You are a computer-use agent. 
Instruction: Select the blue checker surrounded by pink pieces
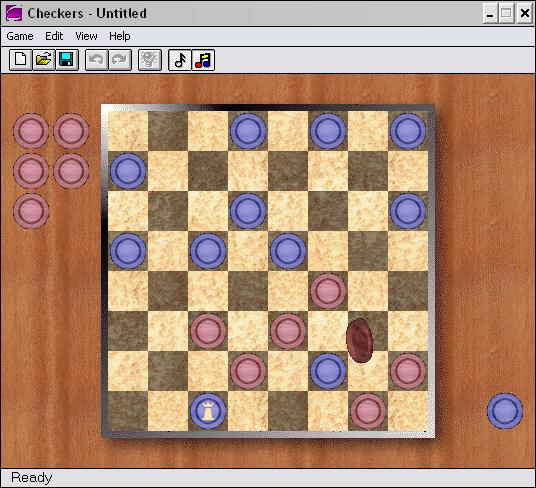(328, 371)
